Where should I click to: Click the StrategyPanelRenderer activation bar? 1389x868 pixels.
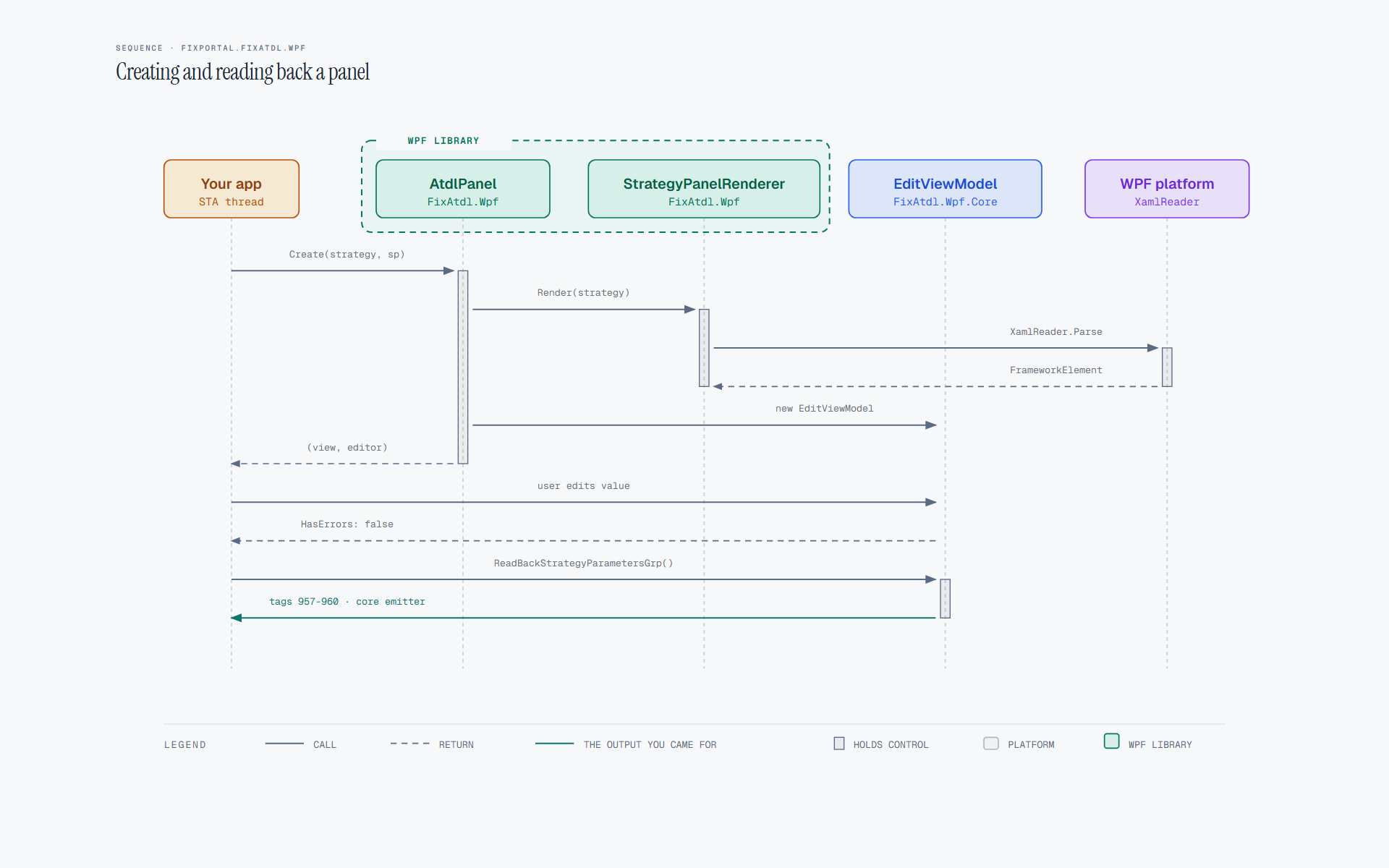coord(704,348)
